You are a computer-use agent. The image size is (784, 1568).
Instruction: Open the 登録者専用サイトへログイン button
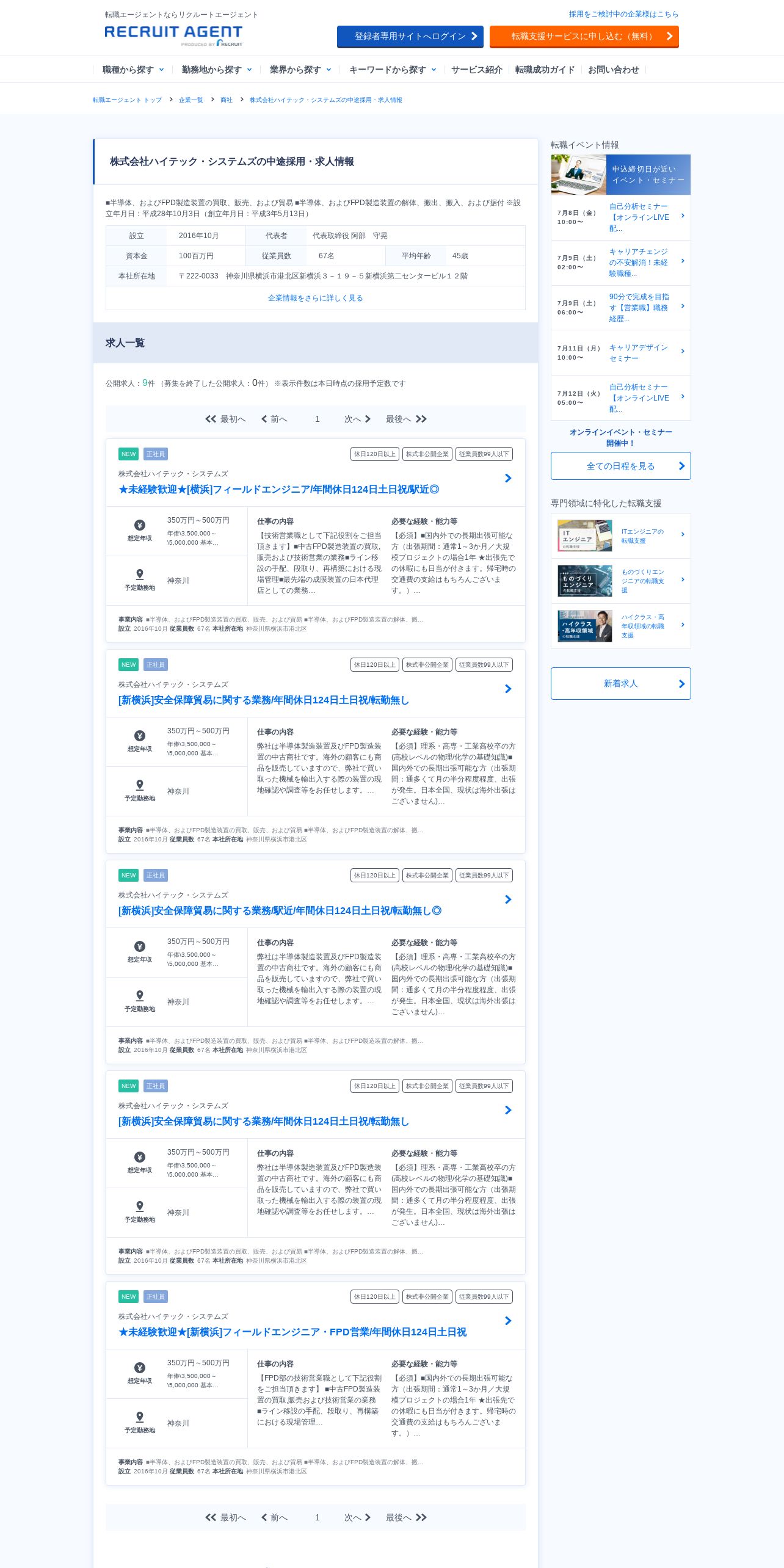click(x=410, y=37)
